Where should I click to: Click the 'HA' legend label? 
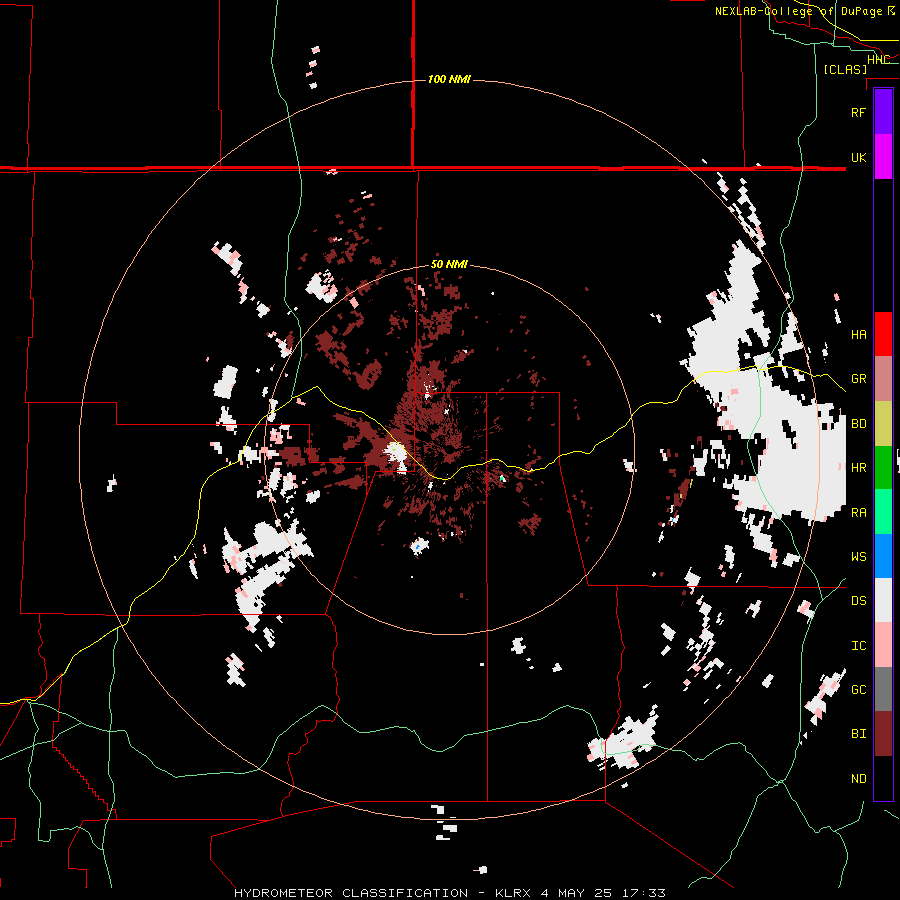pyautogui.click(x=858, y=335)
